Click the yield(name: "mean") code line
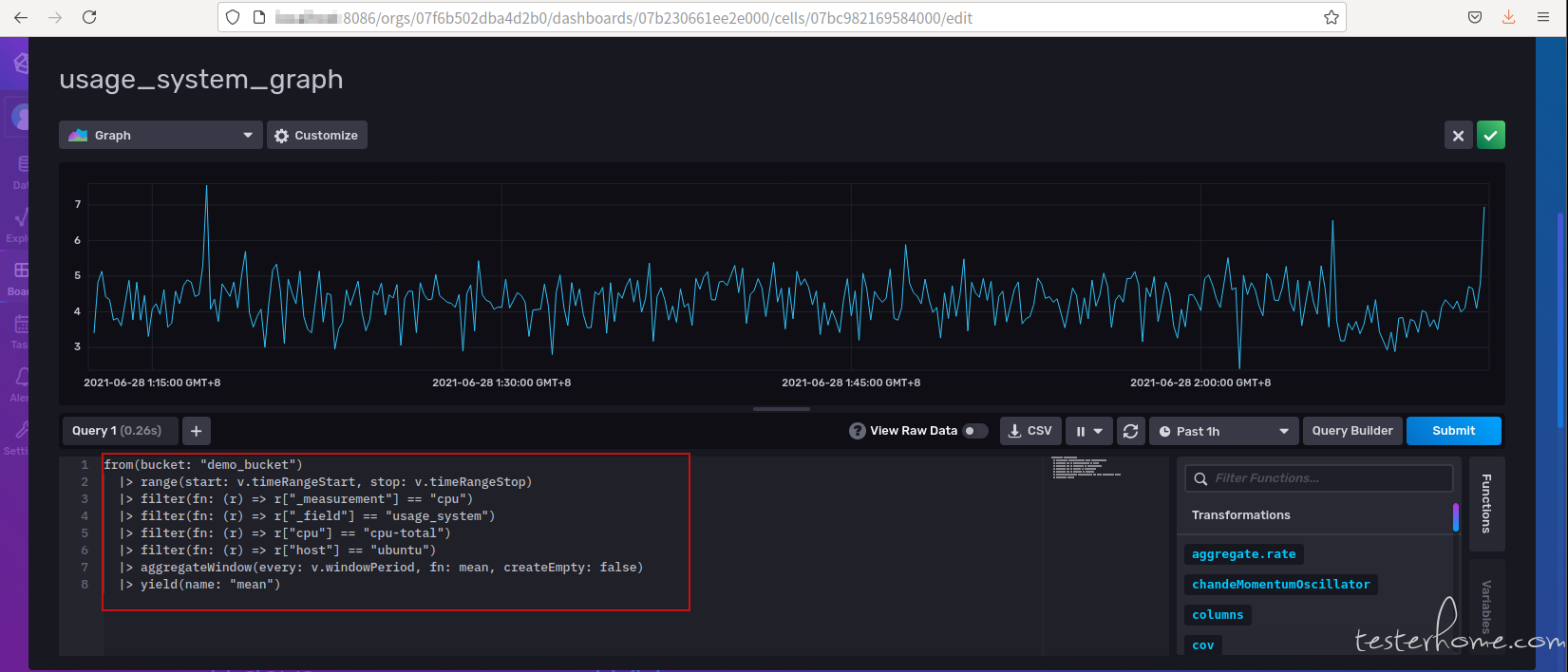Screen dimensions: 1568x672 coord(199,585)
